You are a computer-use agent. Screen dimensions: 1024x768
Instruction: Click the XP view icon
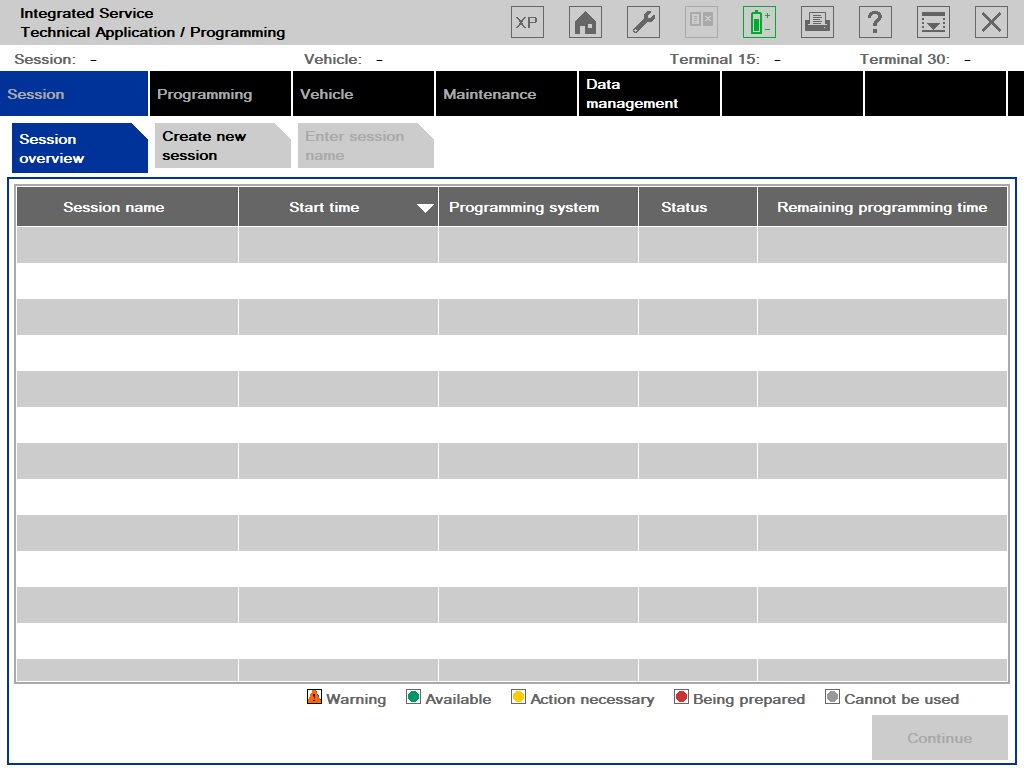(x=527, y=22)
